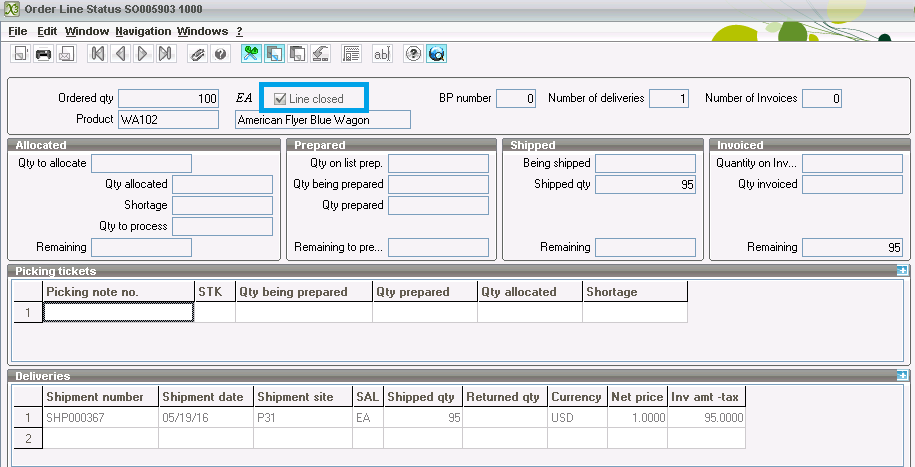Click the Number of Invoices field
This screenshot has width=915, height=467.
click(x=822, y=98)
